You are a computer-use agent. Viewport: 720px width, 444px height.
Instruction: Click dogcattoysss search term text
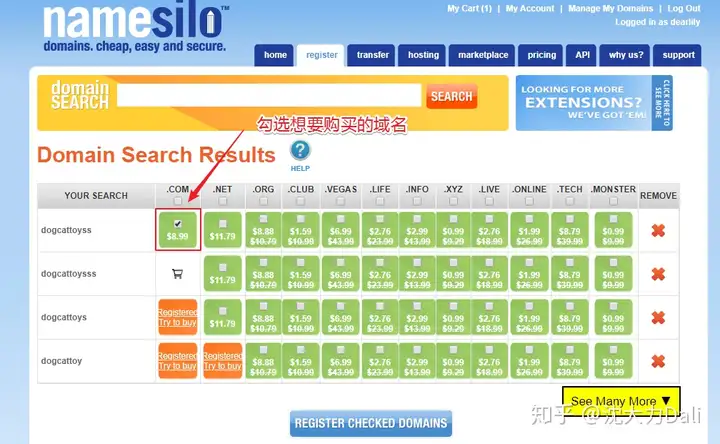click(68, 274)
